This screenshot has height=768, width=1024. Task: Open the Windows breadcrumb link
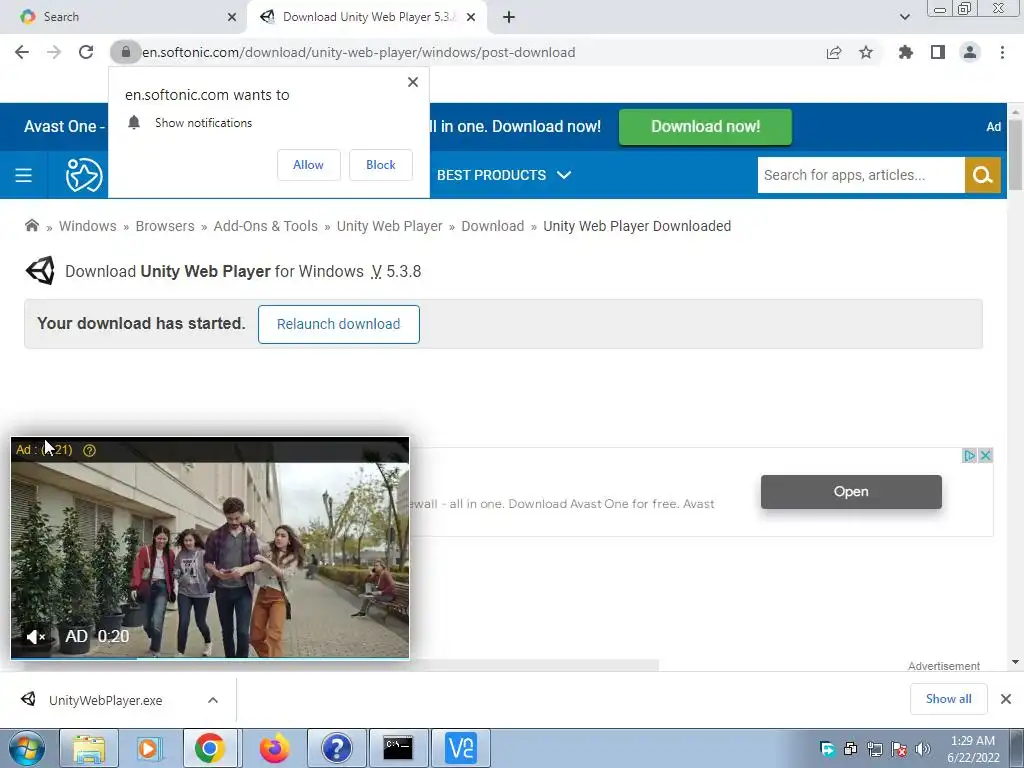coord(88,226)
